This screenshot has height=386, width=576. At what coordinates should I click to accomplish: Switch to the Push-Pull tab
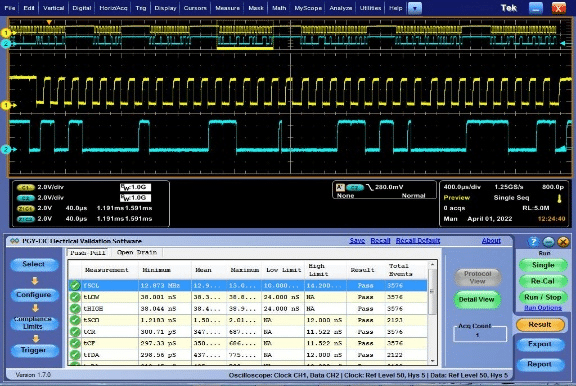click(x=88, y=253)
